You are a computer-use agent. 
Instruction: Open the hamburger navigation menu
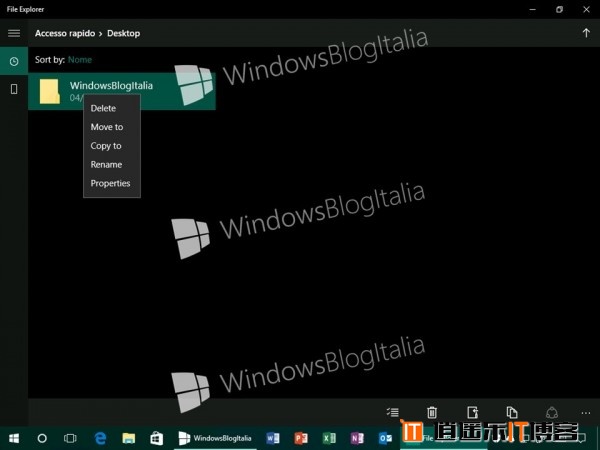coord(14,33)
